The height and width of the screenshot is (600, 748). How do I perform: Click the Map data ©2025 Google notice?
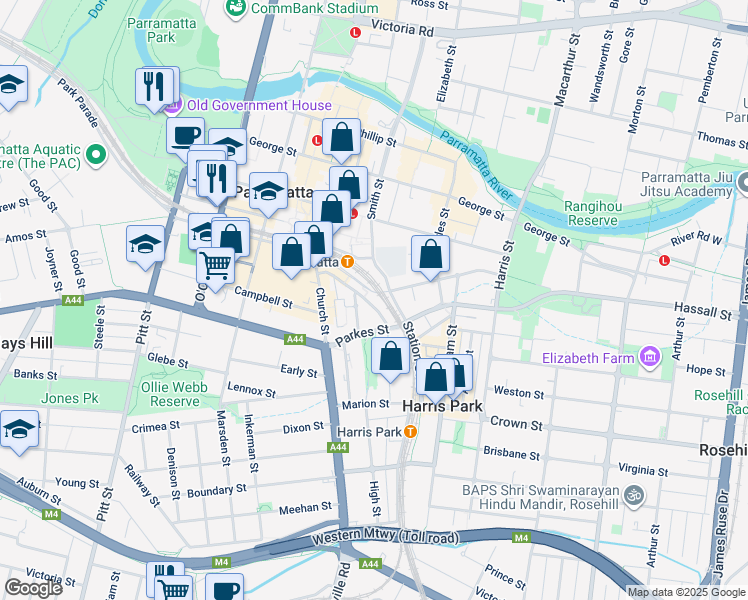[686, 593]
